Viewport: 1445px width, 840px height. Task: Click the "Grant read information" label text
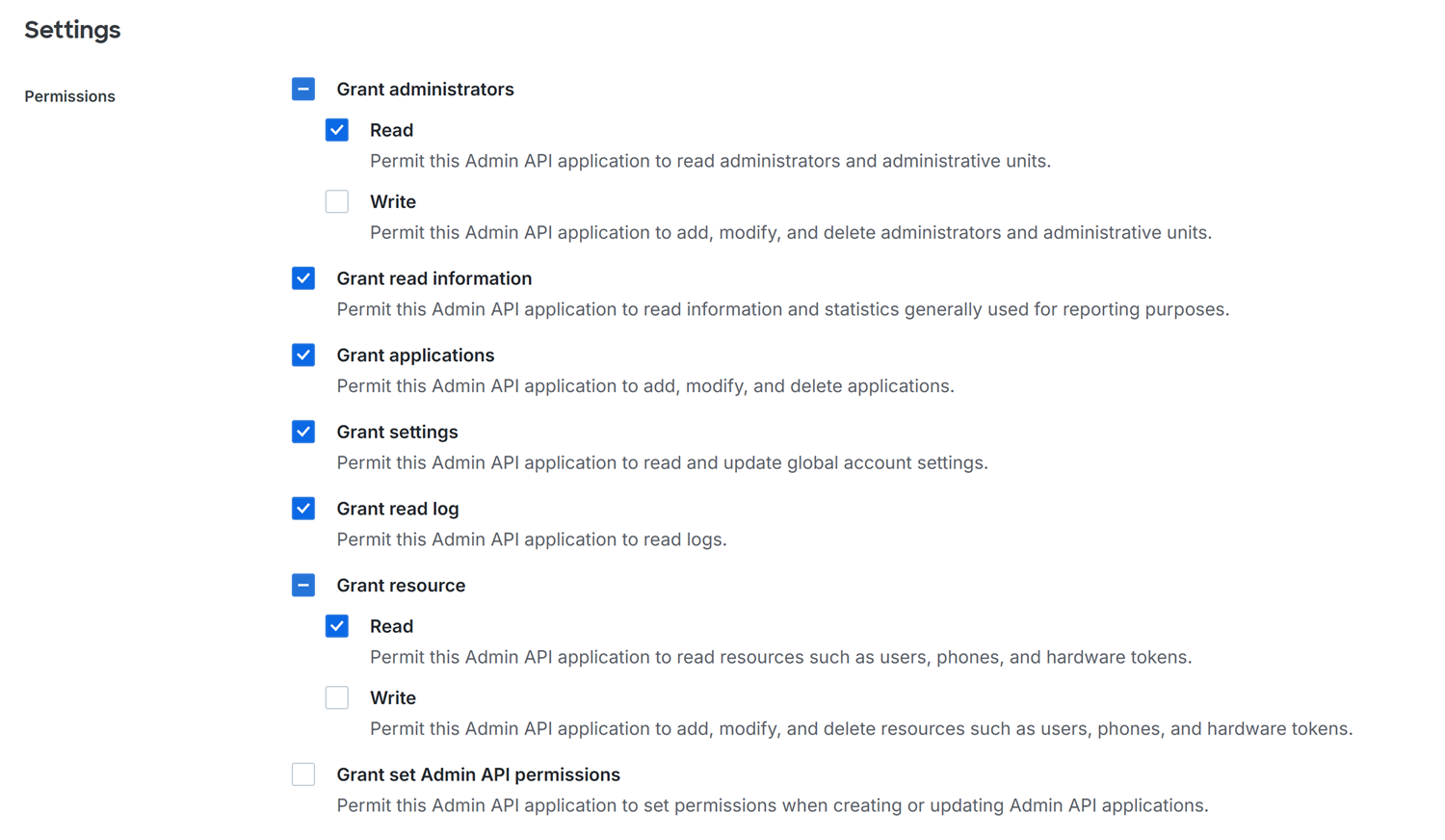433,278
